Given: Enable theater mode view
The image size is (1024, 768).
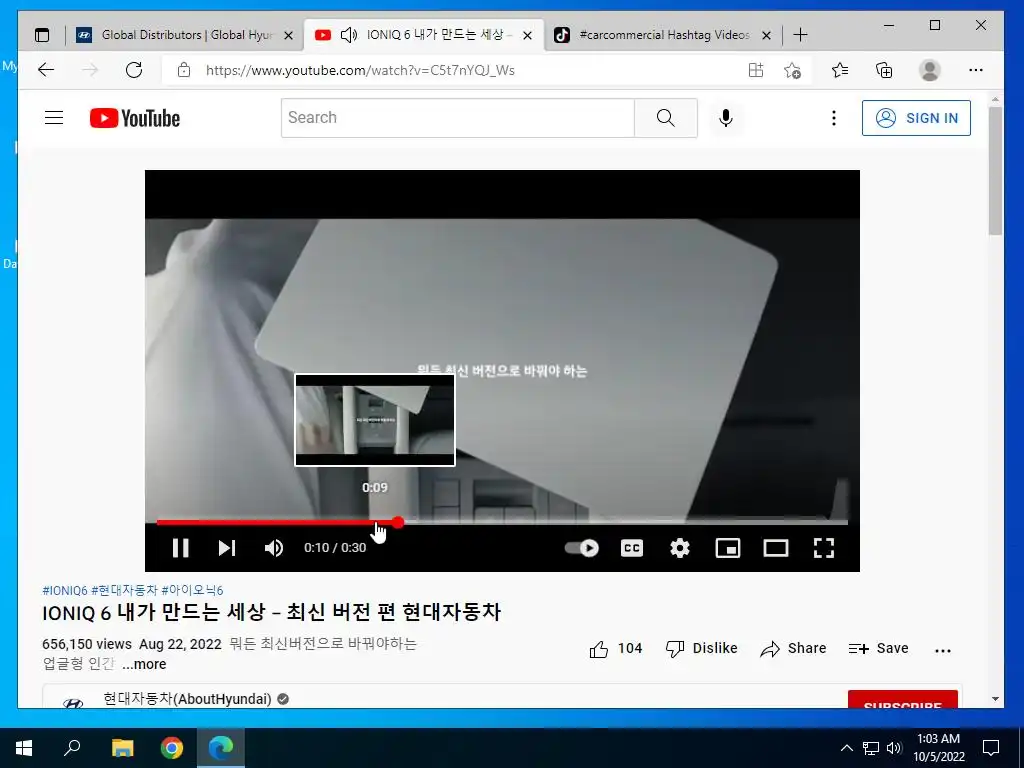Looking at the screenshot, I should 776,548.
